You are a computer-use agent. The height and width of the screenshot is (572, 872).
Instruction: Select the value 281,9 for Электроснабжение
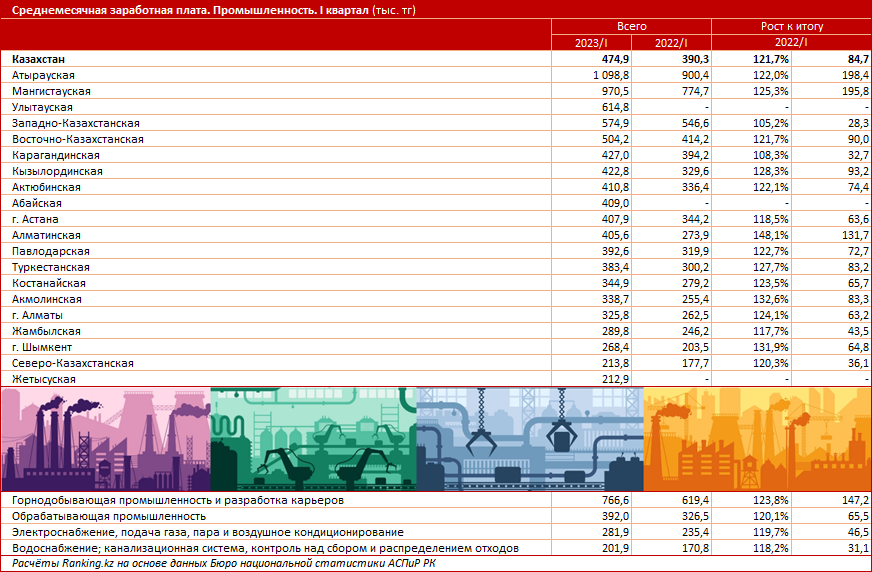pos(615,533)
